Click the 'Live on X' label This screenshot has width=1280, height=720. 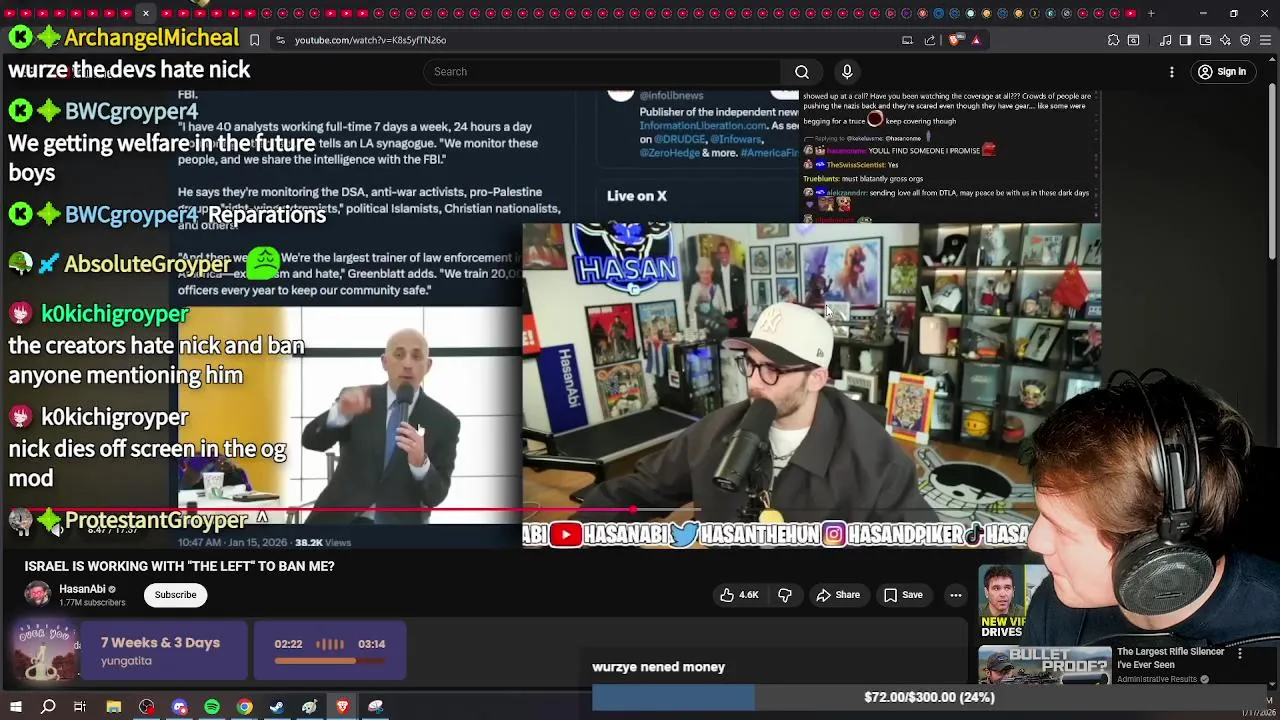tap(636, 196)
